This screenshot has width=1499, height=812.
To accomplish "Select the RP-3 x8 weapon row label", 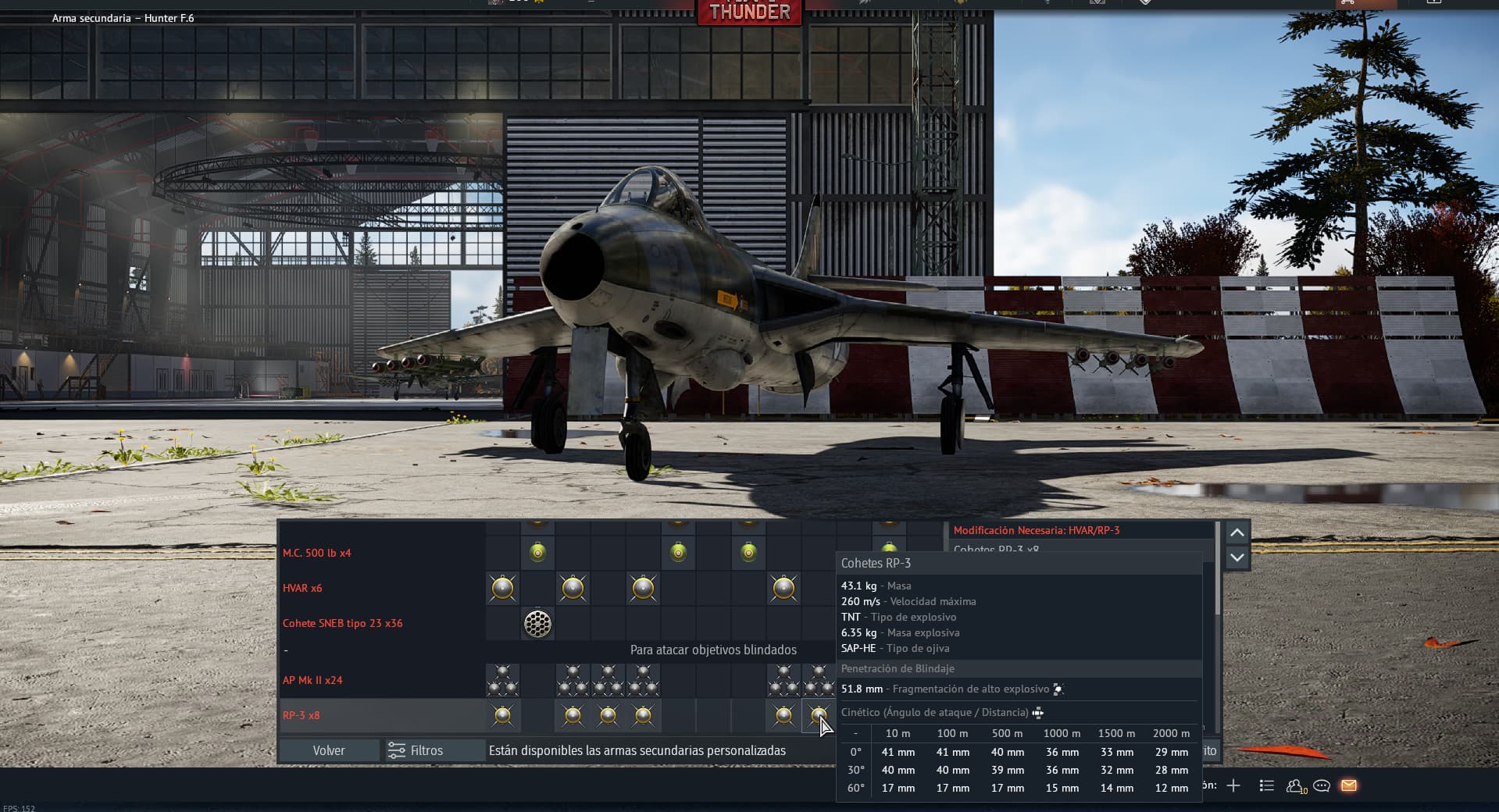I will [x=302, y=715].
